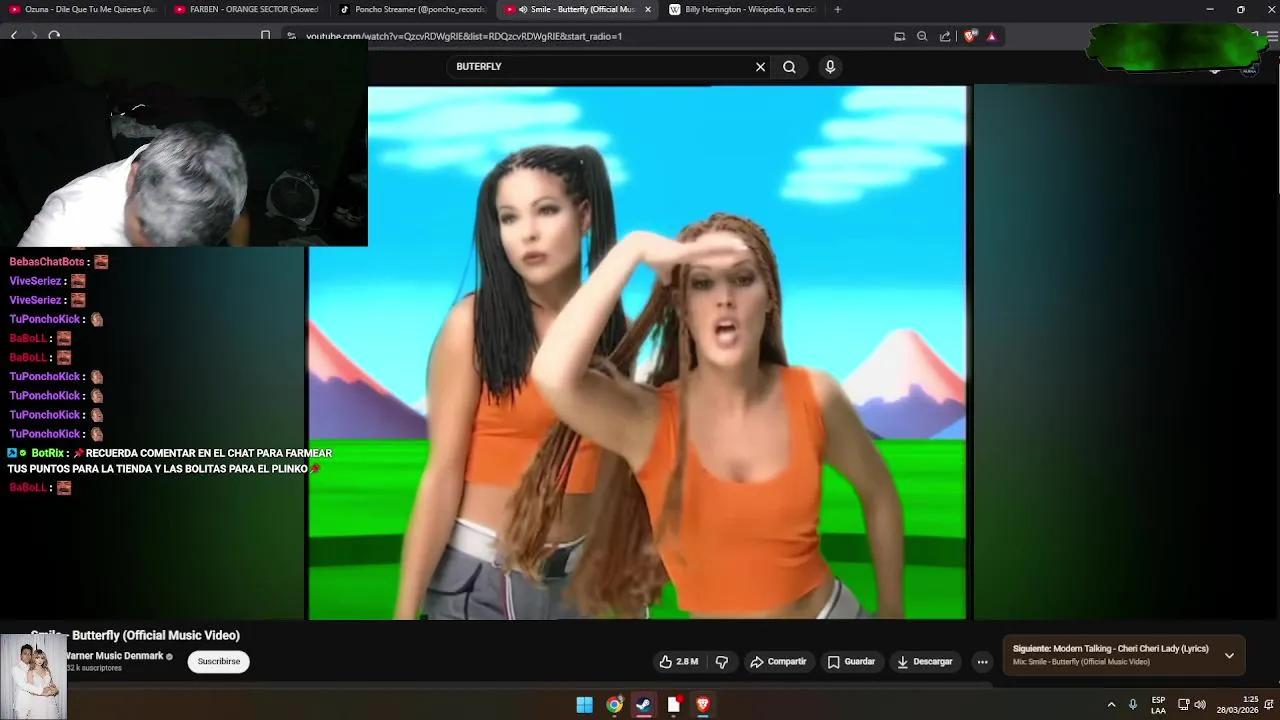Screen dimensions: 1280x720
Task: Dislike the Butterfly video
Action: tap(722, 662)
